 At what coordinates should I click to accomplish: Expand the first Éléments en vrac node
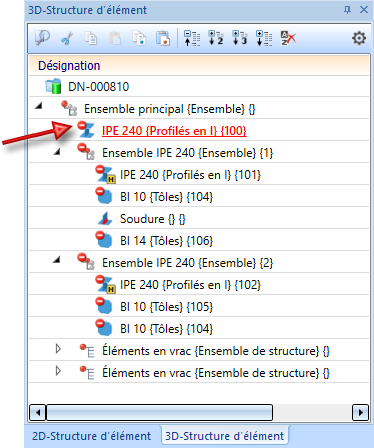pos(58,349)
